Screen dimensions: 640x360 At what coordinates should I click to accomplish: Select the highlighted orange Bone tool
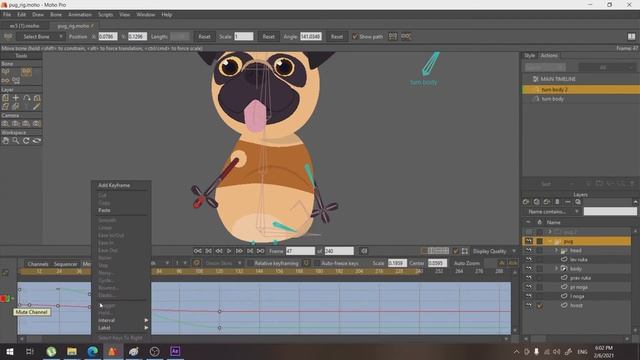point(27,72)
